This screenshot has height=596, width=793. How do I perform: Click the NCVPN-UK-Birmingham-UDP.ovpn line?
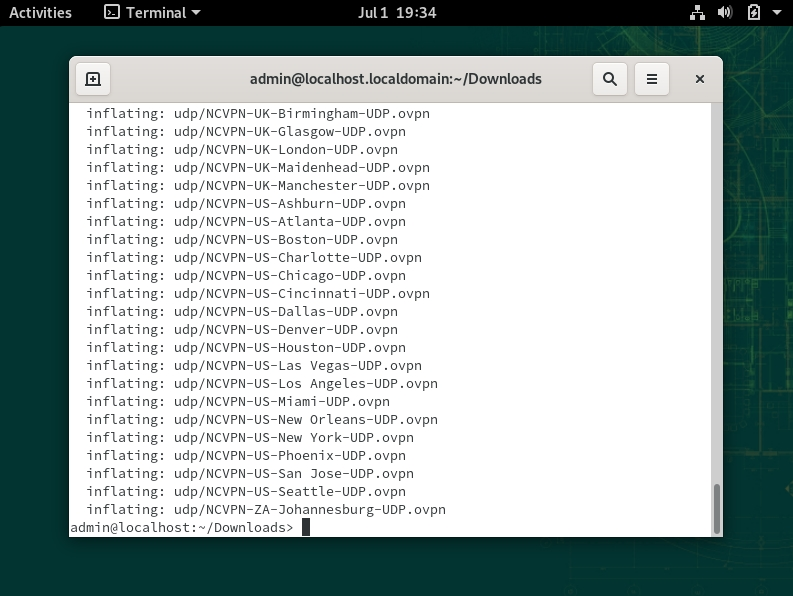[258, 113]
